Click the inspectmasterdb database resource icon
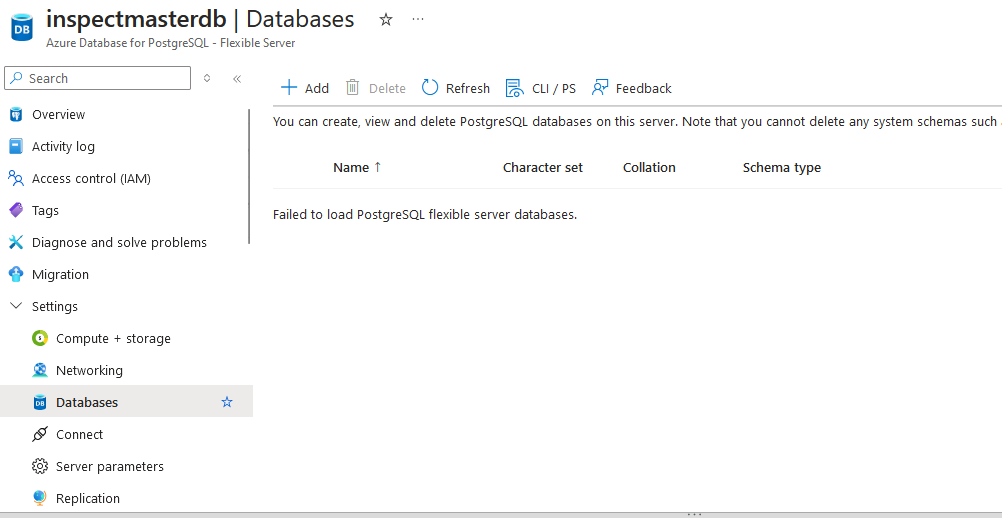 point(22,27)
